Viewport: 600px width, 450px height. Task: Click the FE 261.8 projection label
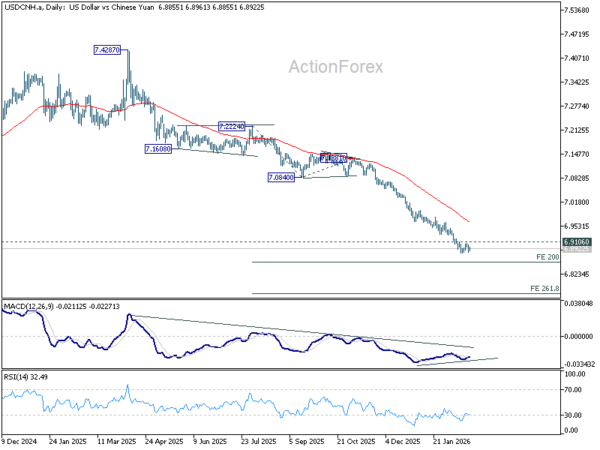(543, 289)
